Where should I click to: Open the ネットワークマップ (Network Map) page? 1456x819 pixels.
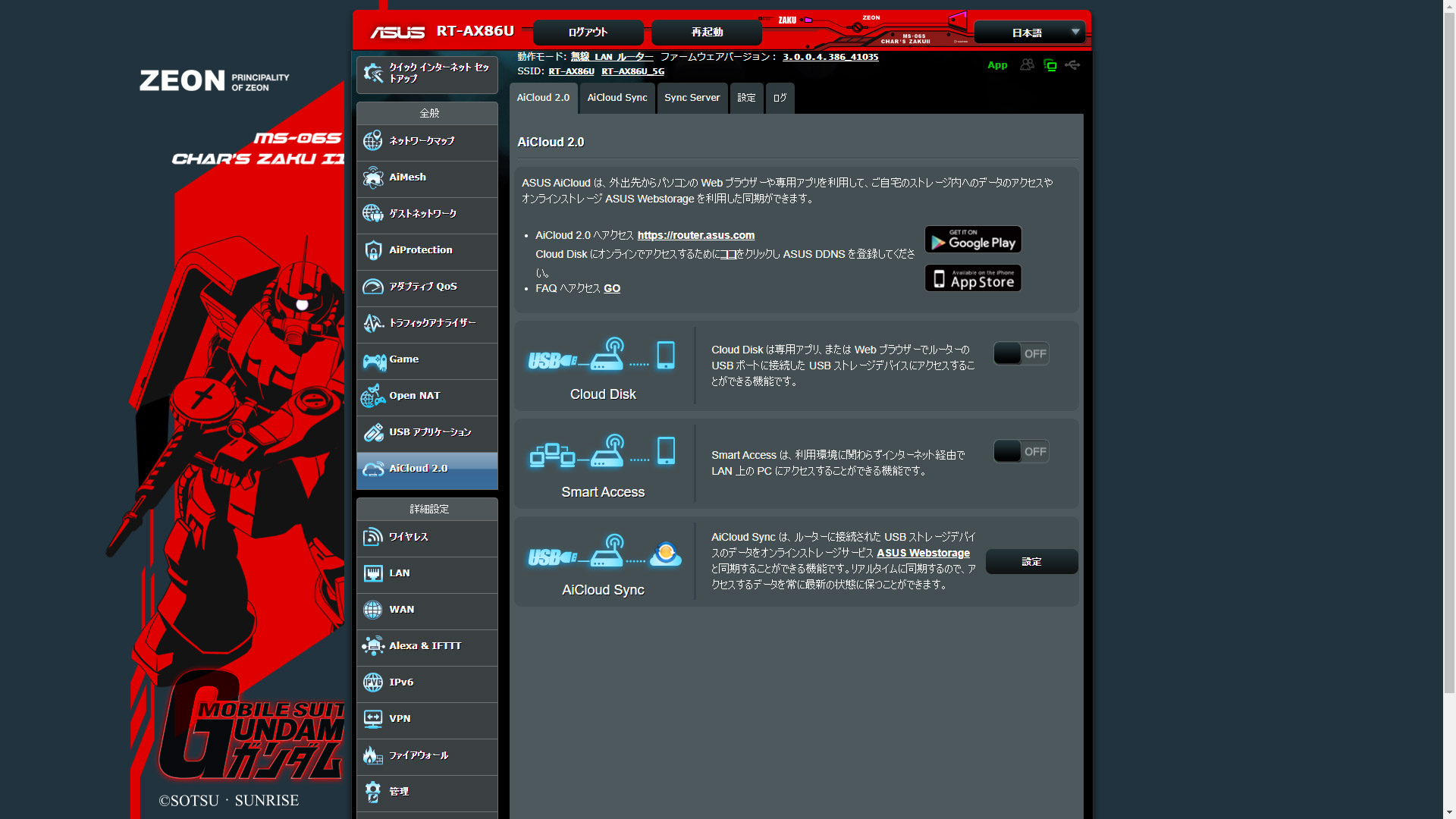tap(426, 142)
